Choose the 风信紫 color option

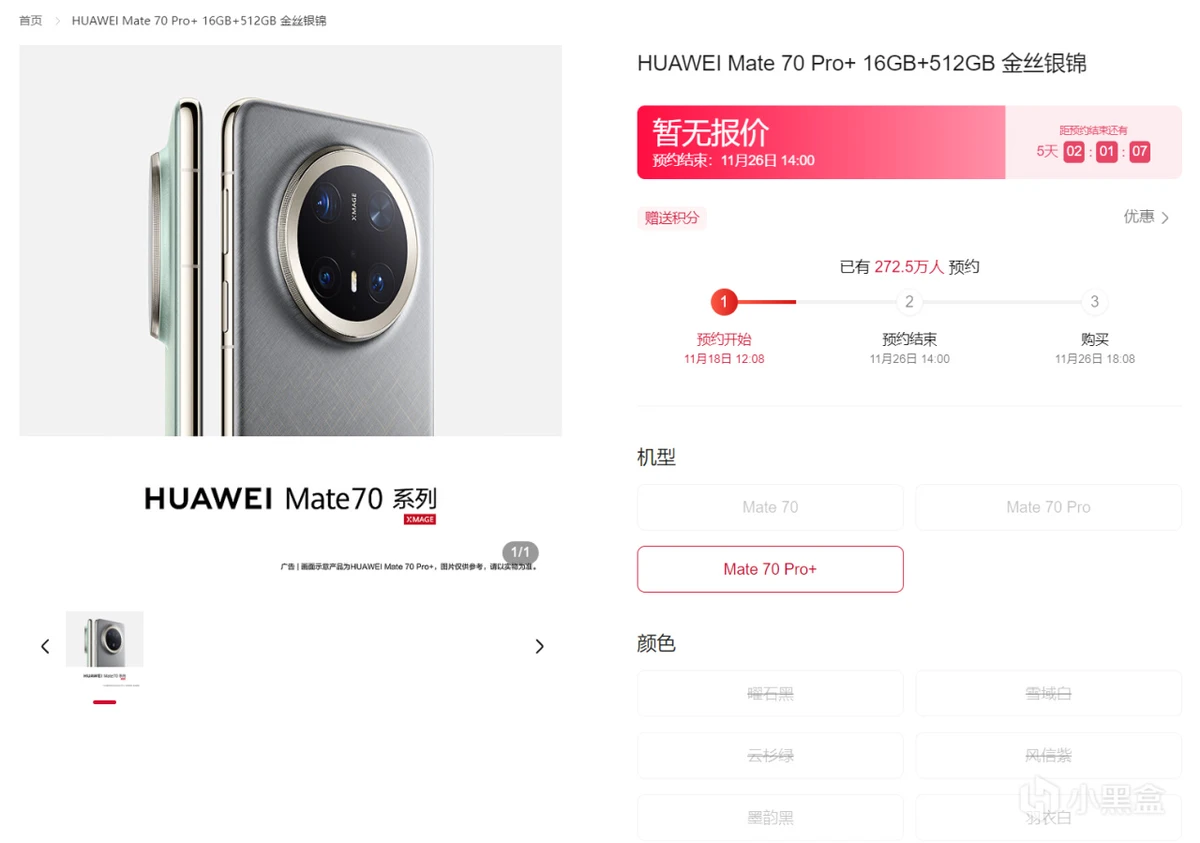[1048, 755]
